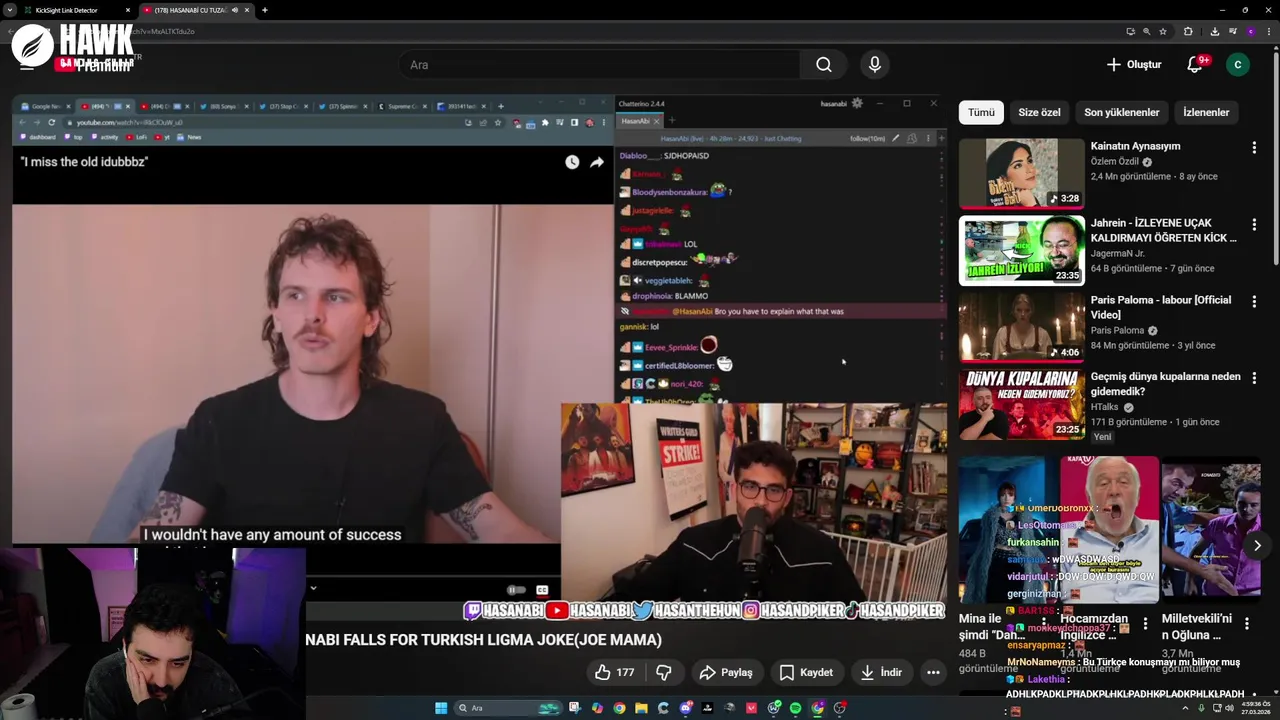Open YouTube notifications bell

pos(1195,65)
